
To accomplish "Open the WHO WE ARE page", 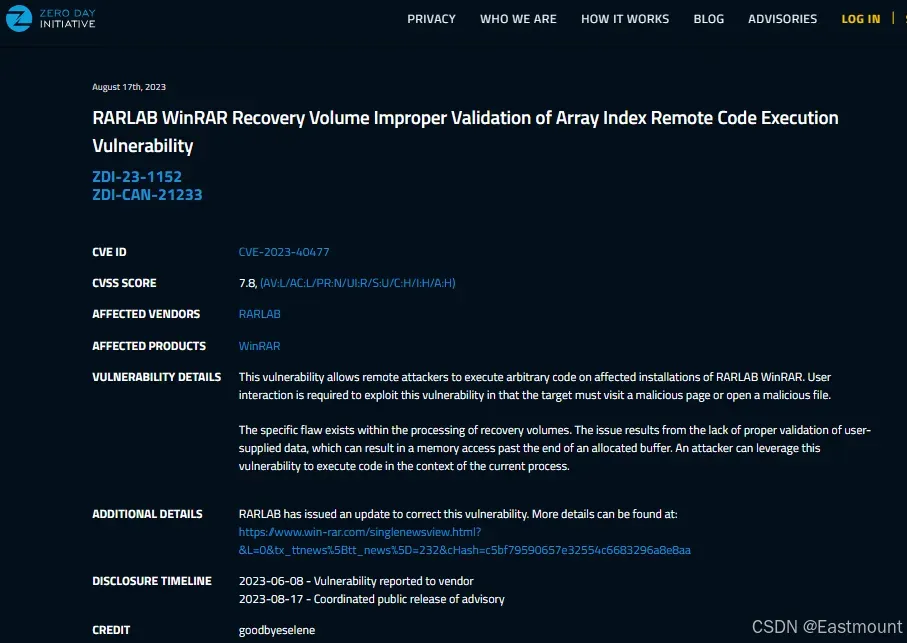I will pyautogui.click(x=518, y=19).
